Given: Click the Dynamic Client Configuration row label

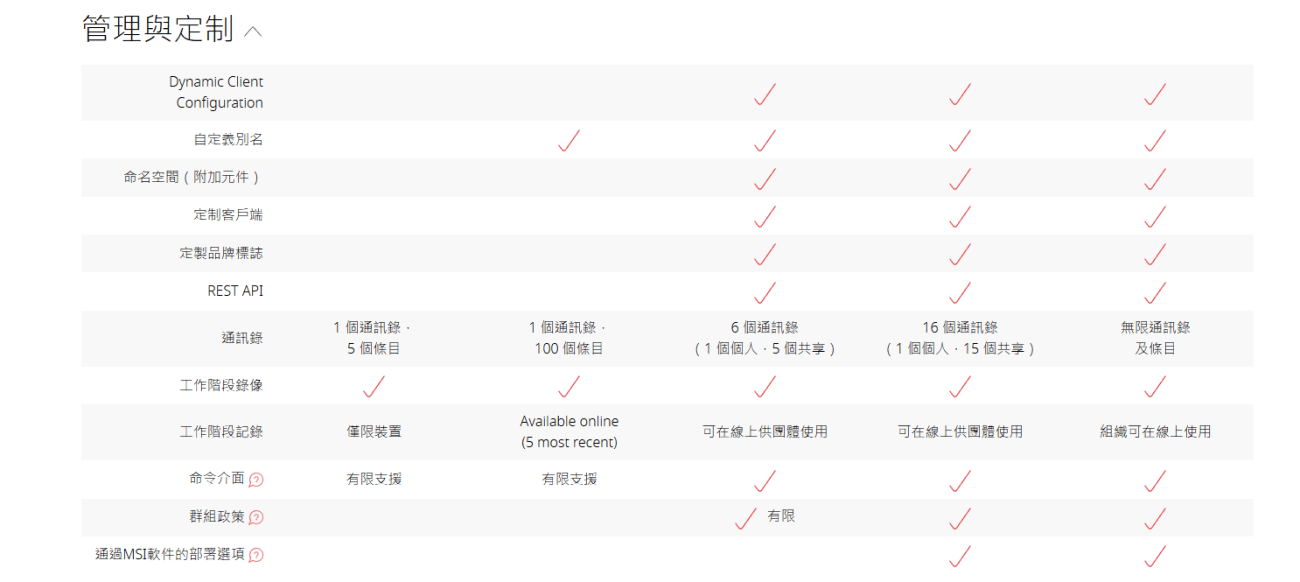Looking at the screenshot, I should click(216, 92).
